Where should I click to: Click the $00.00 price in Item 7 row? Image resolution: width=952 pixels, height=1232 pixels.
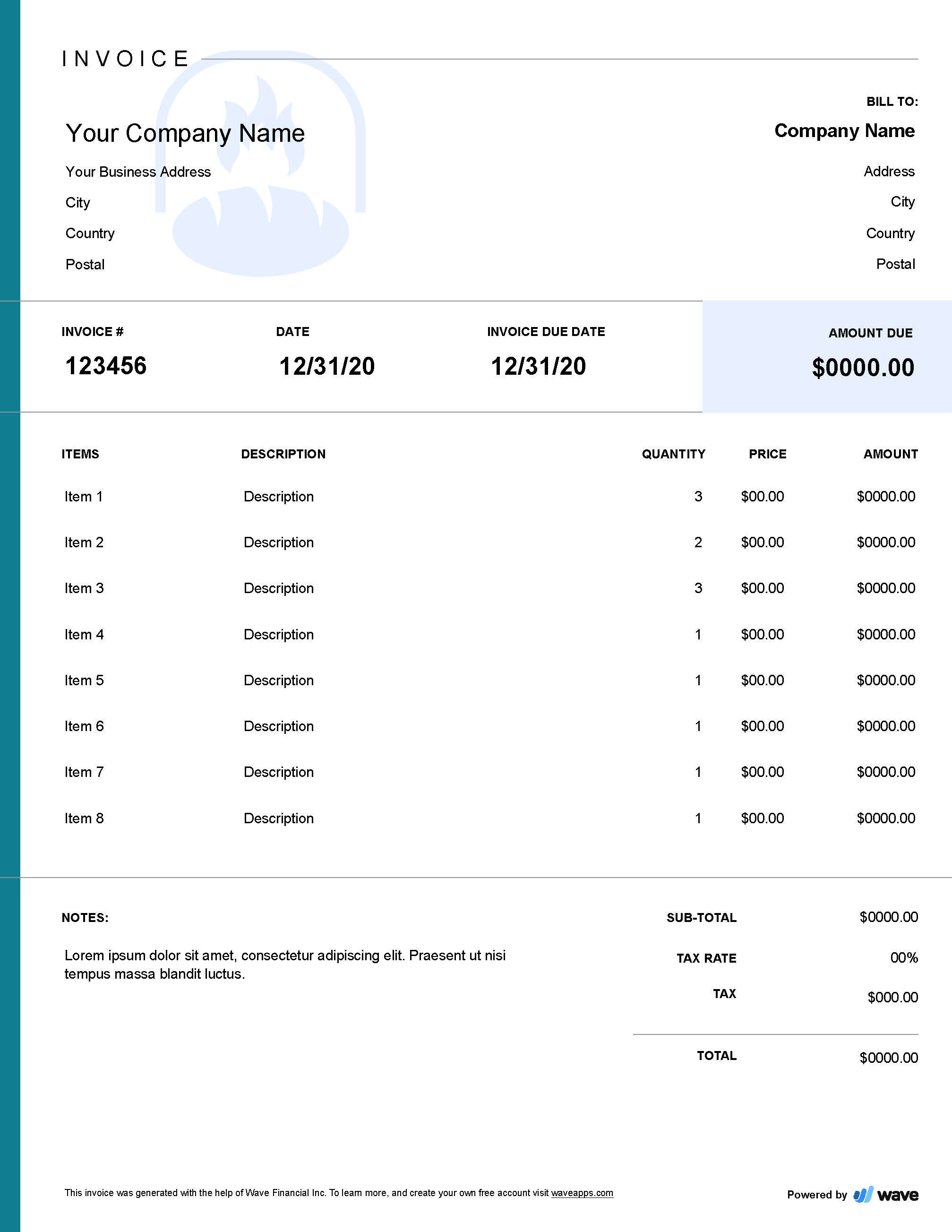pyautogui.click(x=763, y=772)
